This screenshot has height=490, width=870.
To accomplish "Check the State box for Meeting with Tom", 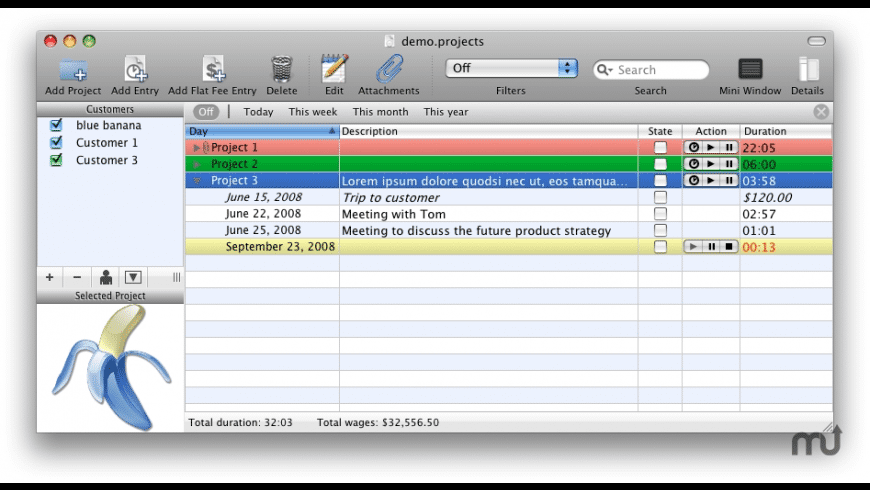I will (660, 214).
